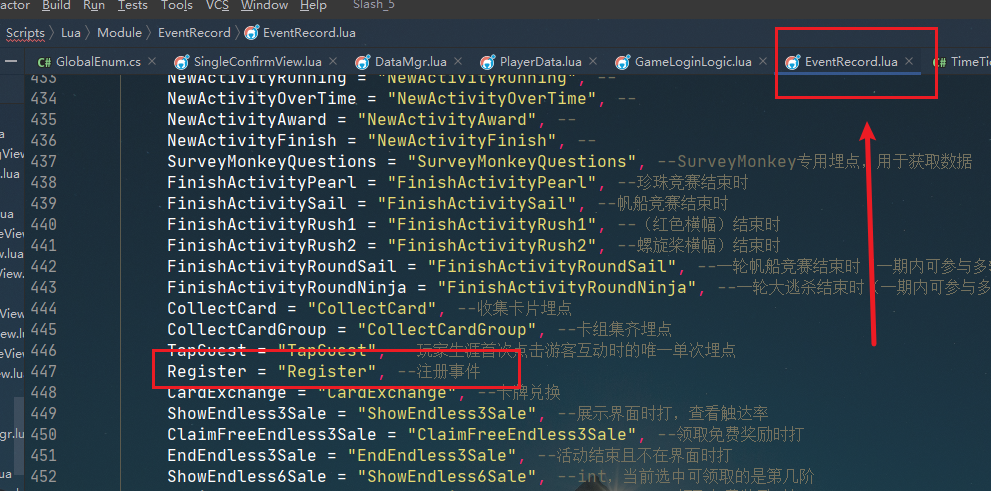This screenshot has width=991, height=491.
Task: Click the EndEndless3Sale key on line 451
Action: [241, 455]
